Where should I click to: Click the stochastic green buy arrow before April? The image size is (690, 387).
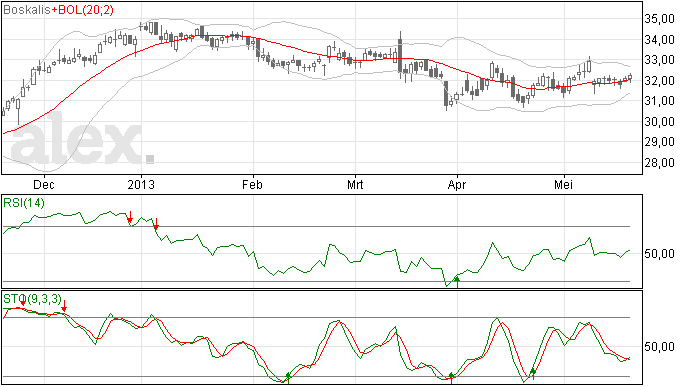coord(451,378)
